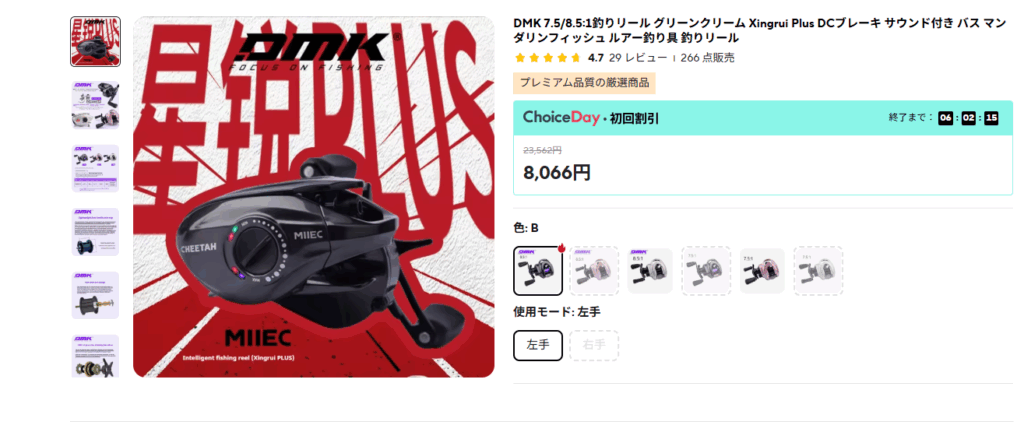Click the プレミアム品質の厳選商品 badge
This screenshot has height=432, width=1024.
point(584,83)
